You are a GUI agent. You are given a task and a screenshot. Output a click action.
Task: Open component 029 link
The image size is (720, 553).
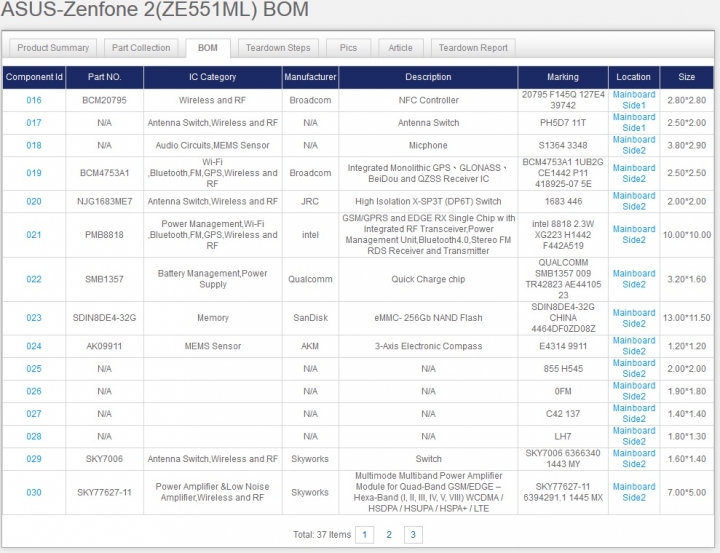pos(34,458)
